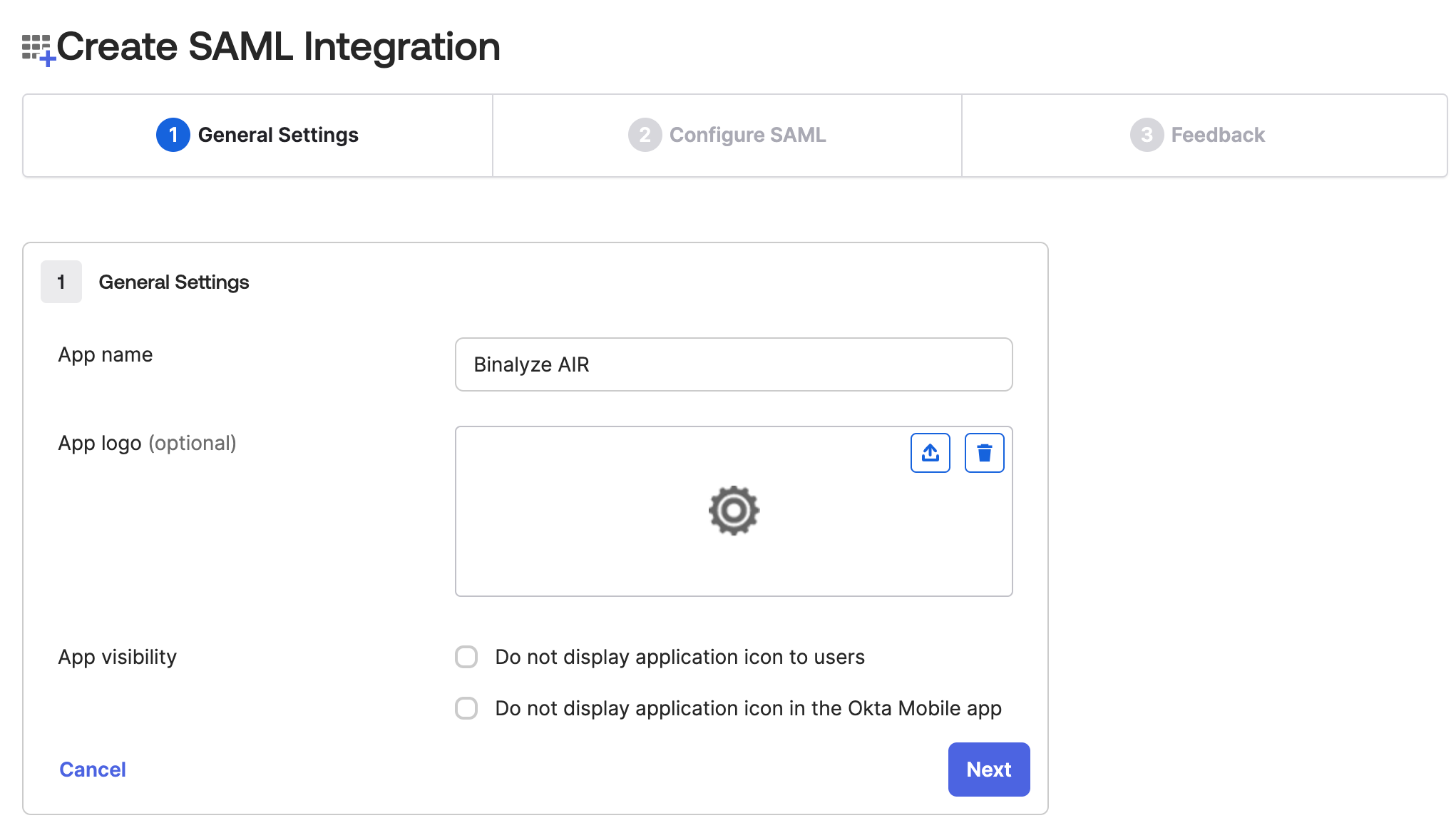Click the App name input field
The image size is (1456, 823).
[733, 364]
